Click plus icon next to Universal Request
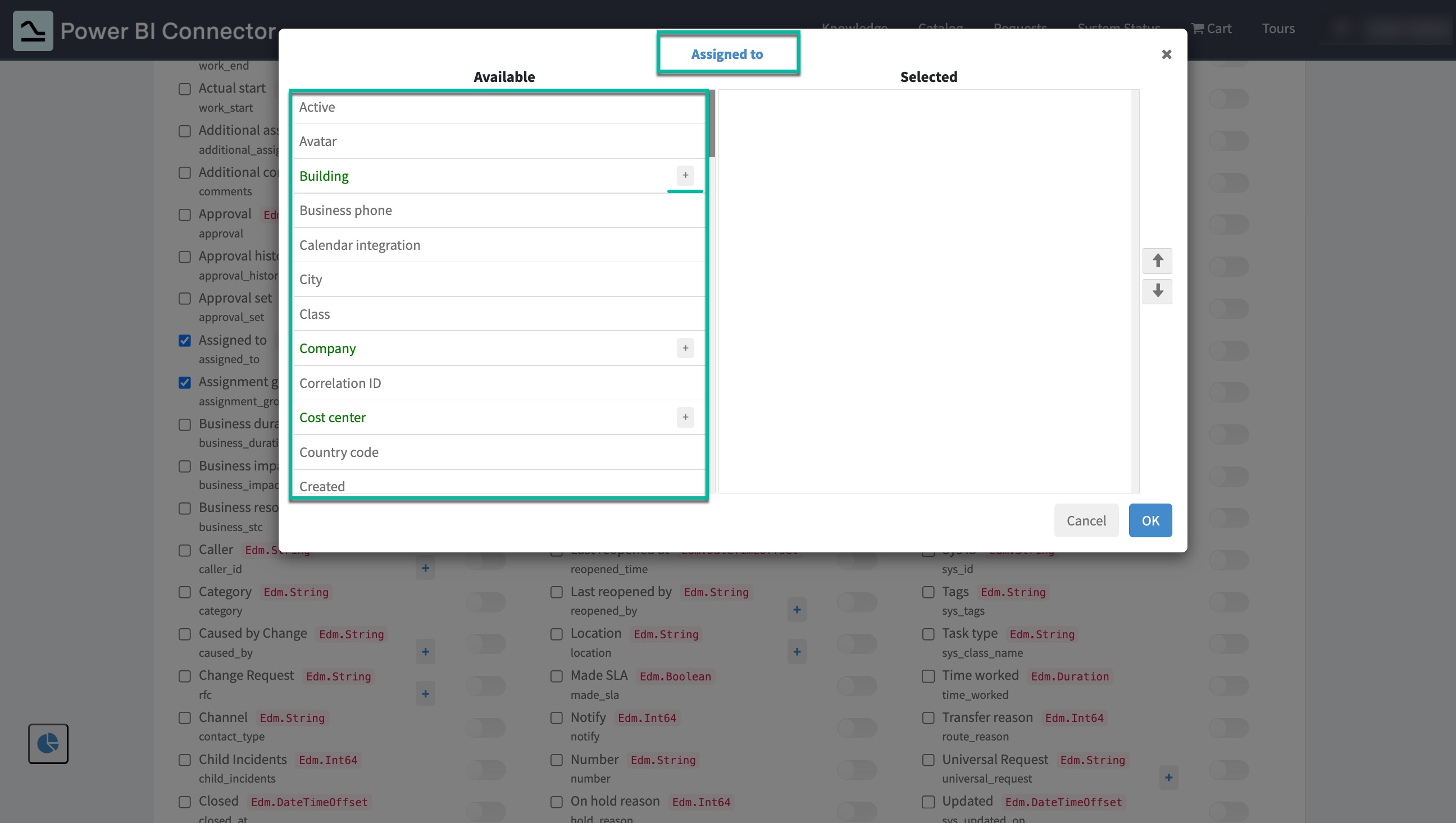 click(x=1168, y=778)
